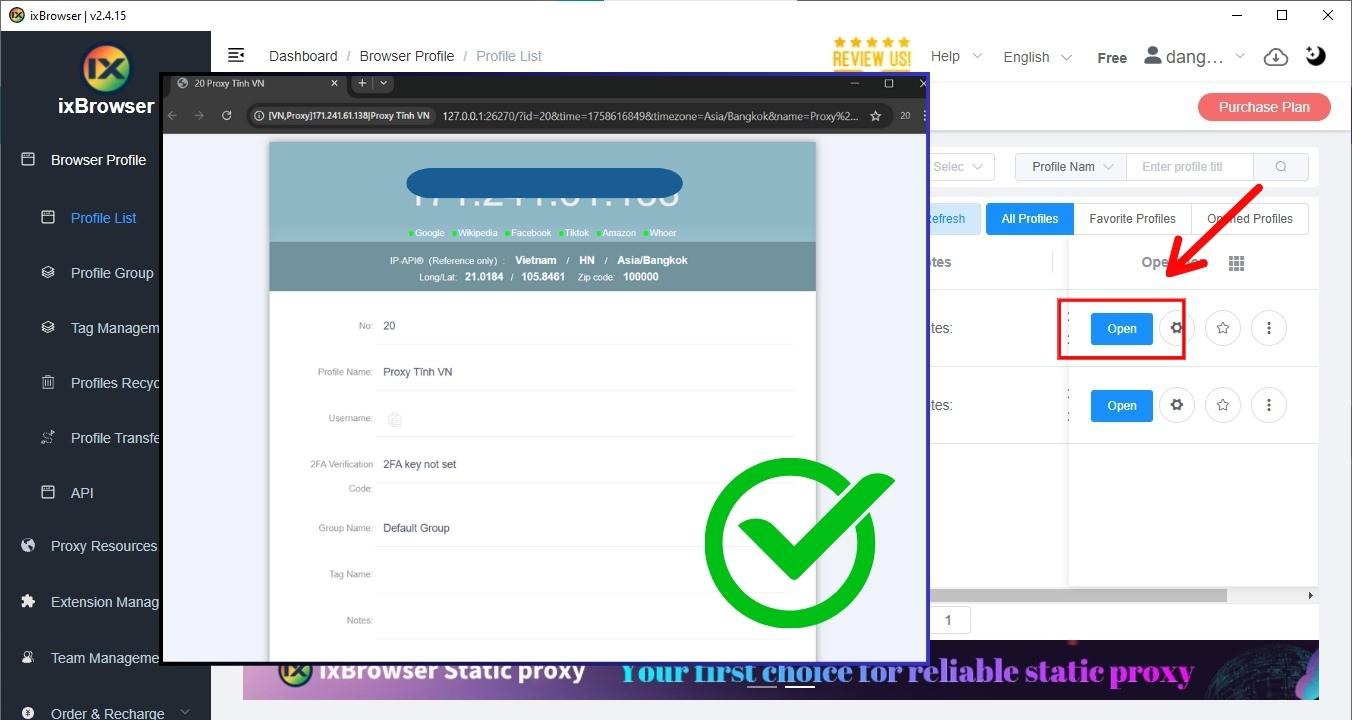Click the search magnifier button
Viewport: 1352px width, 720px height.
(1280, 167)
